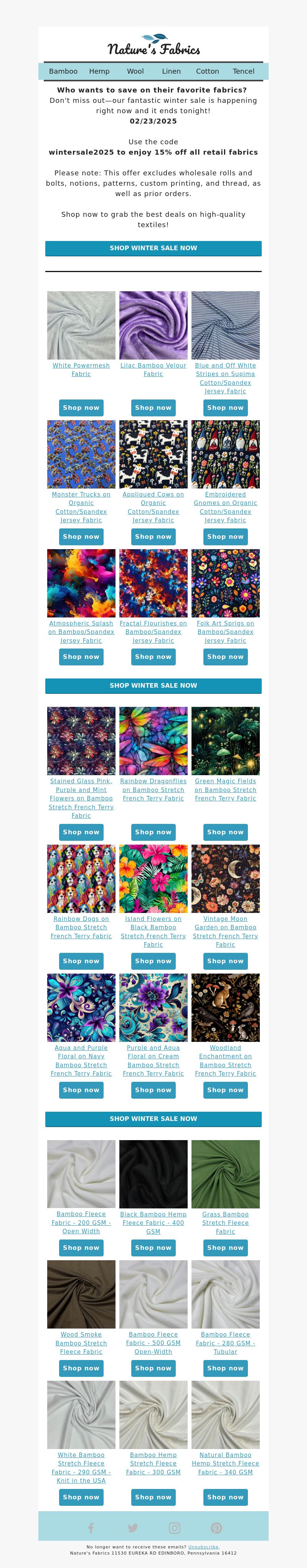Go to the Linen category

click(171, 71)
